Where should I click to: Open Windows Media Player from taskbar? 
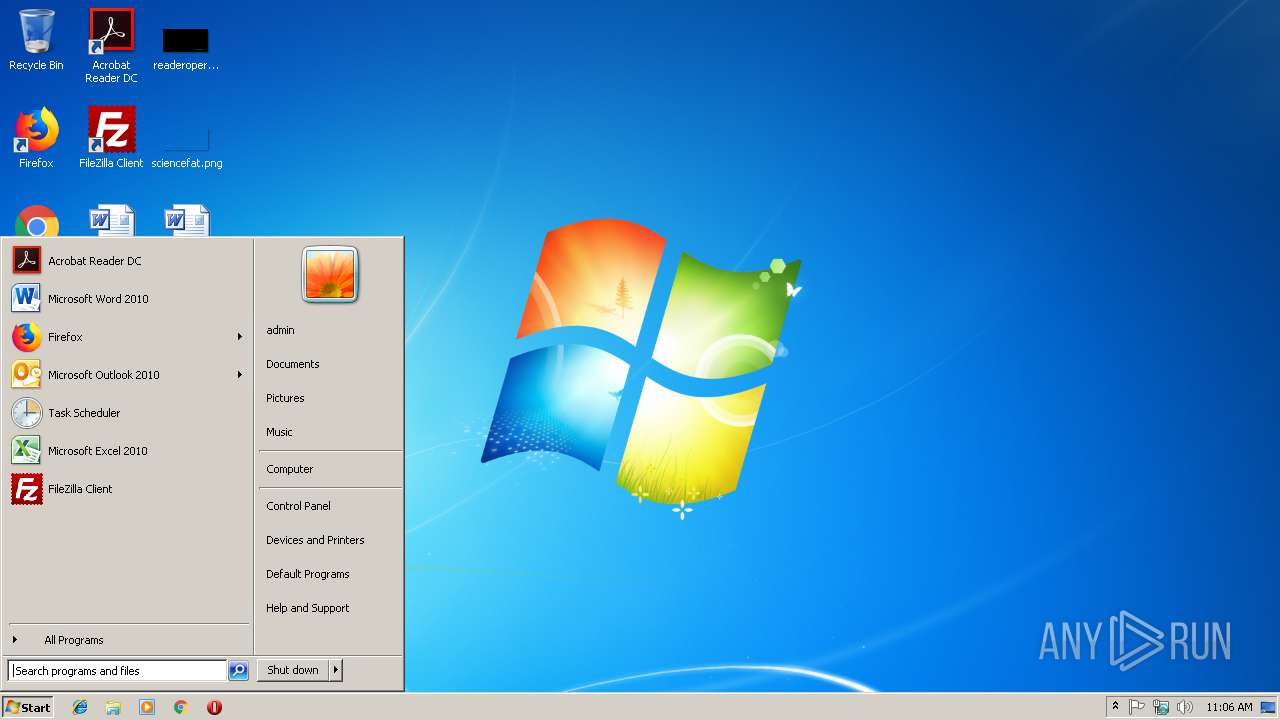(x=147, y=707)
